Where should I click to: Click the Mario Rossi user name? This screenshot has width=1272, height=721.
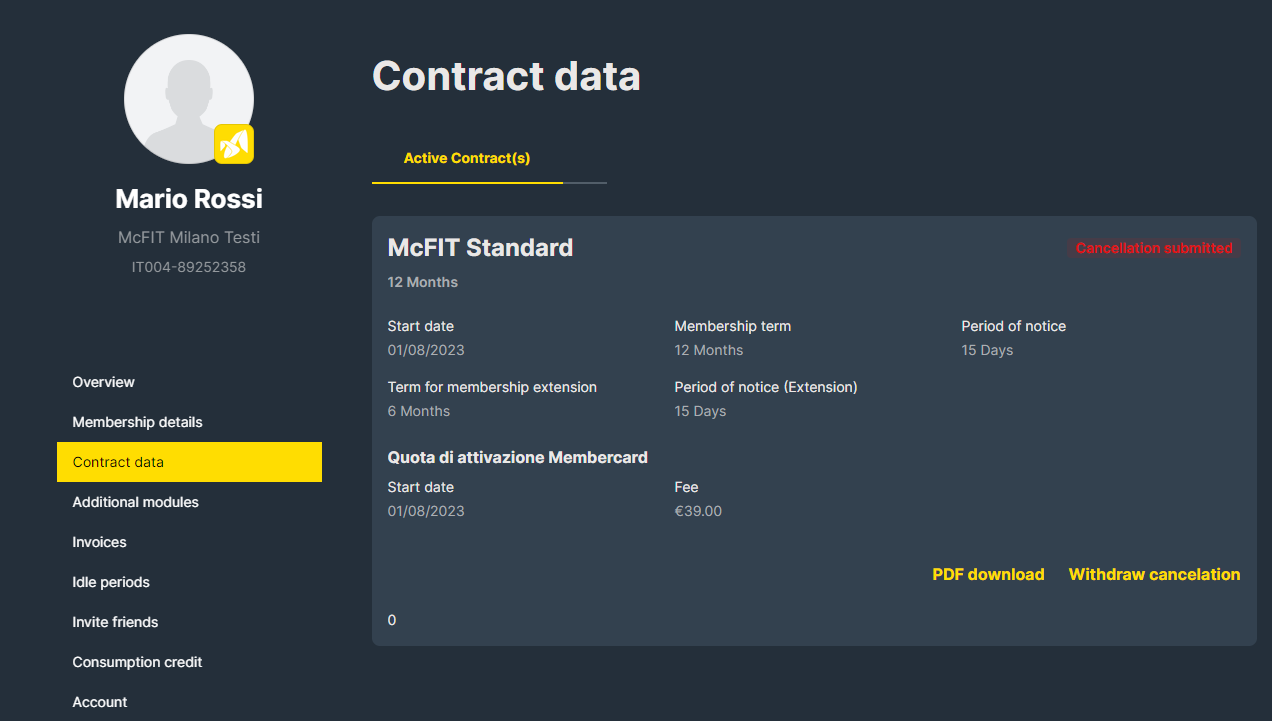point(189,198)
